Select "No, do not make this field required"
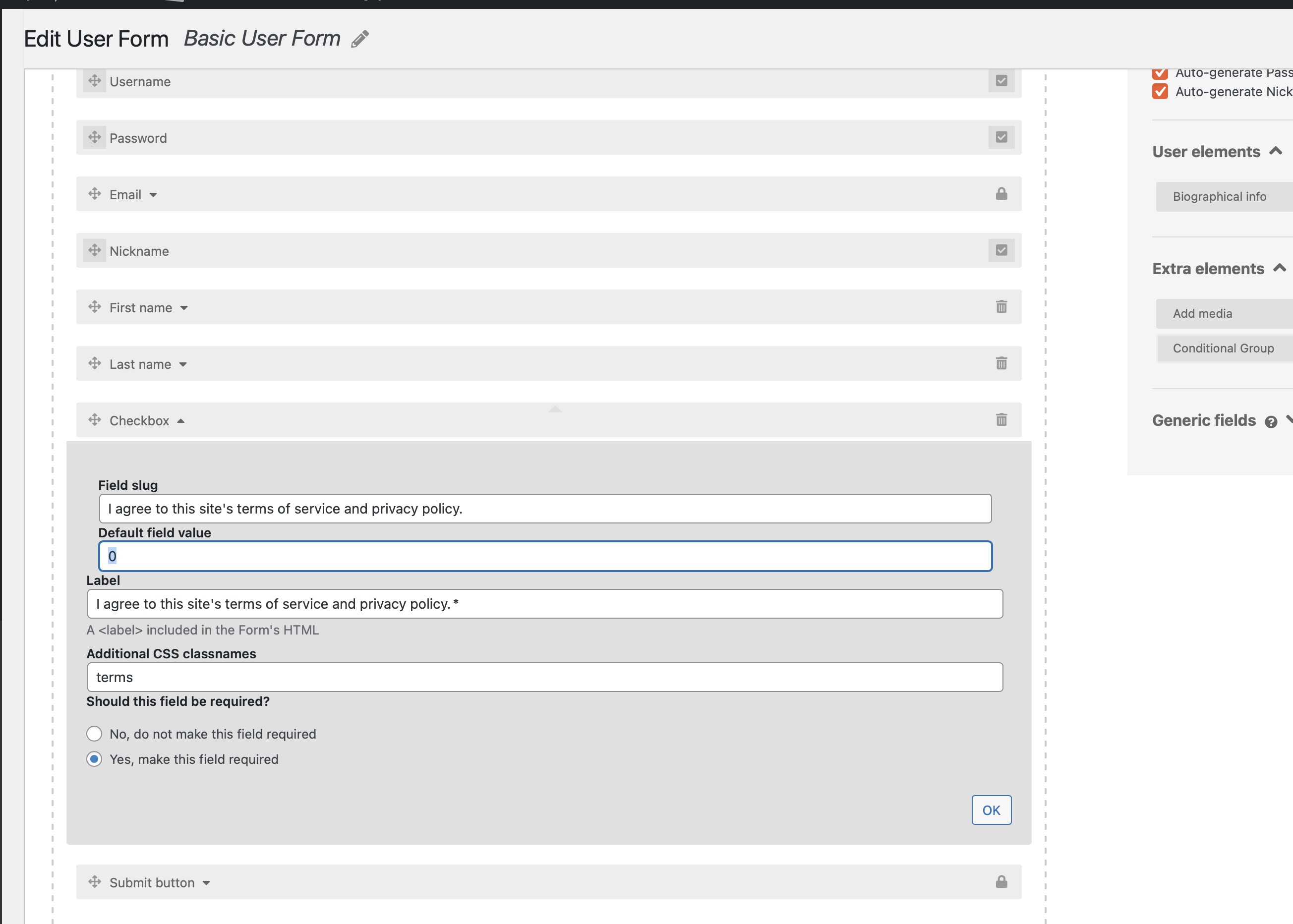Screen dimensions: 1293x924 95,734
